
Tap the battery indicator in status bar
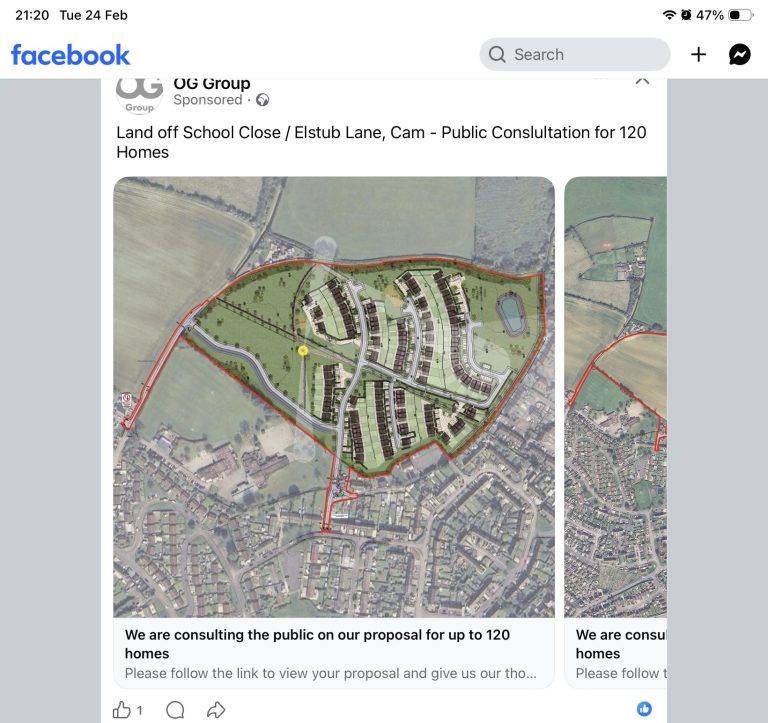click(740, 15)
